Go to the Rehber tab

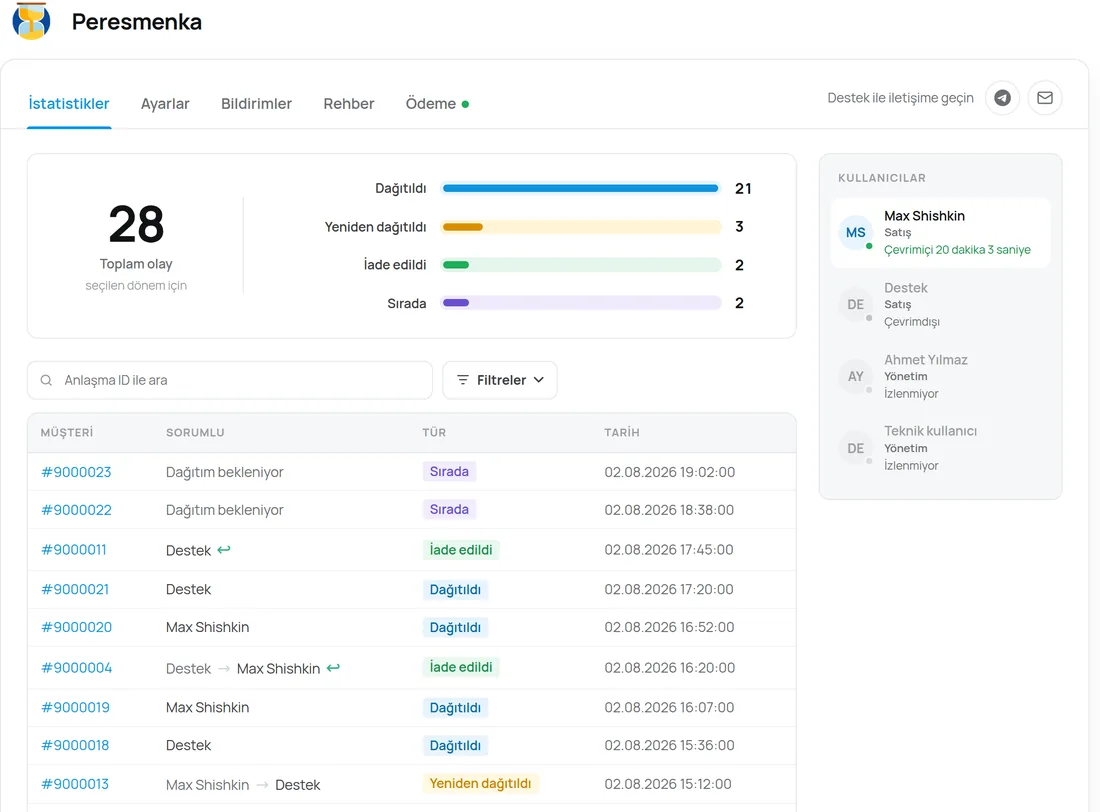[349, 104]
